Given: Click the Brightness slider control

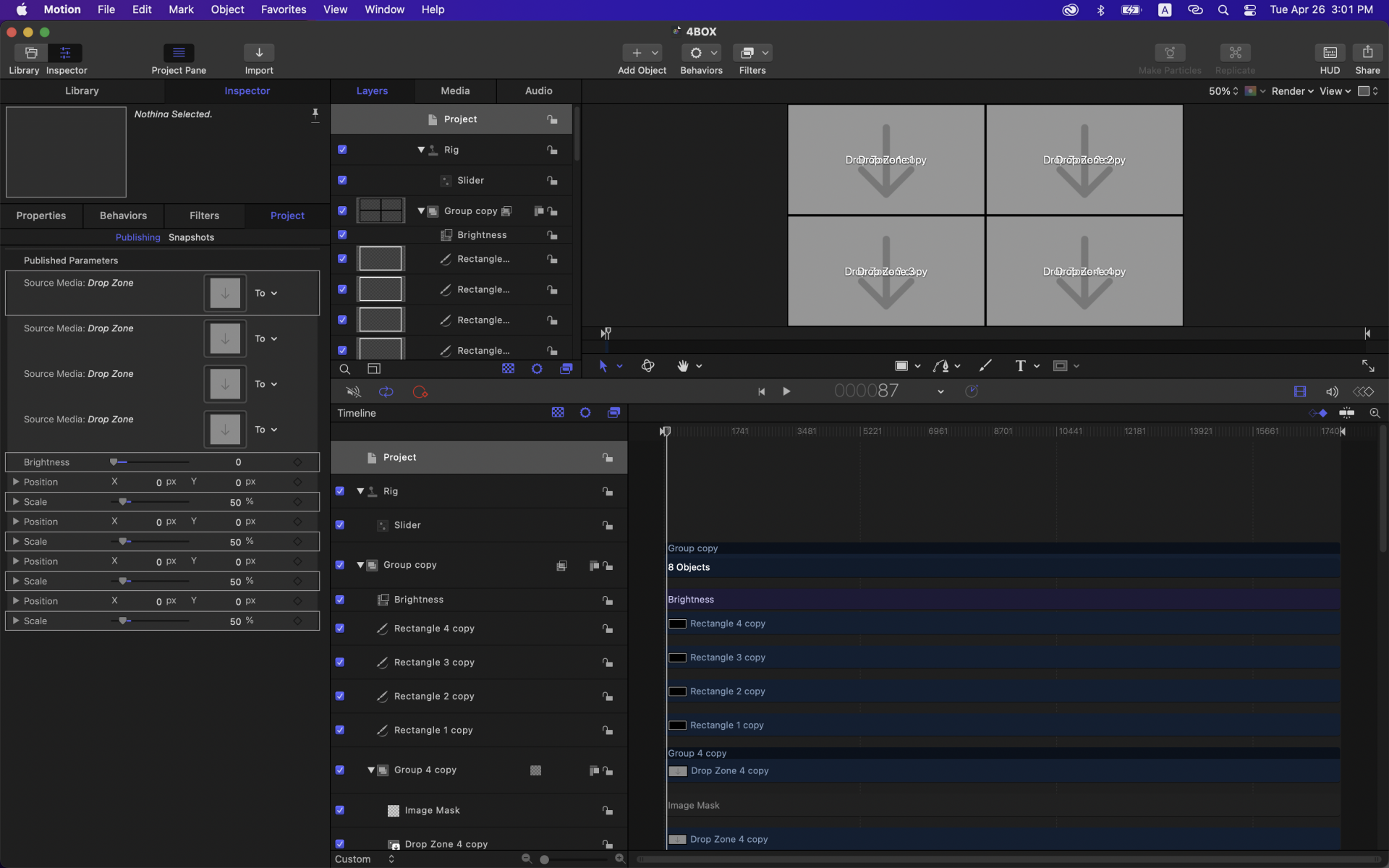Looking at the screenshot, I should click(114, 462).
